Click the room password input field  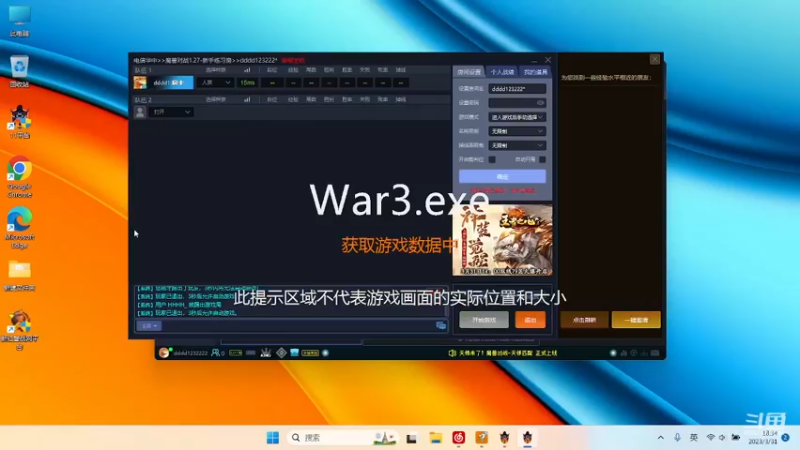(517, 103)
